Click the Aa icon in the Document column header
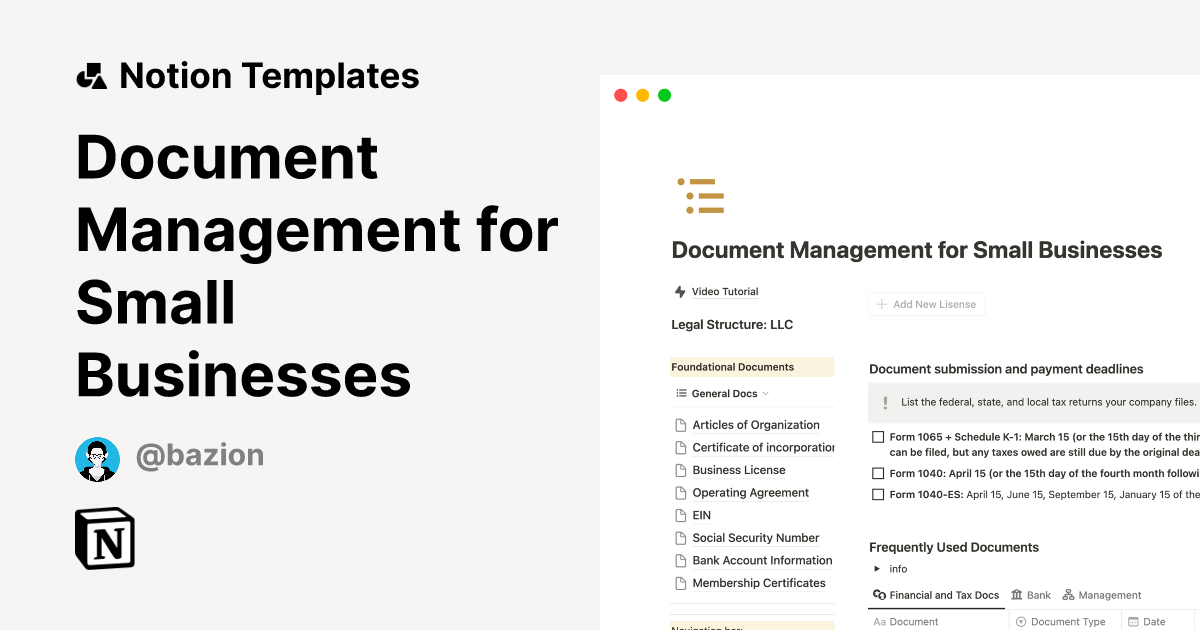The height and width of the screenshot is (630, 1200). (x=878, y=621)
